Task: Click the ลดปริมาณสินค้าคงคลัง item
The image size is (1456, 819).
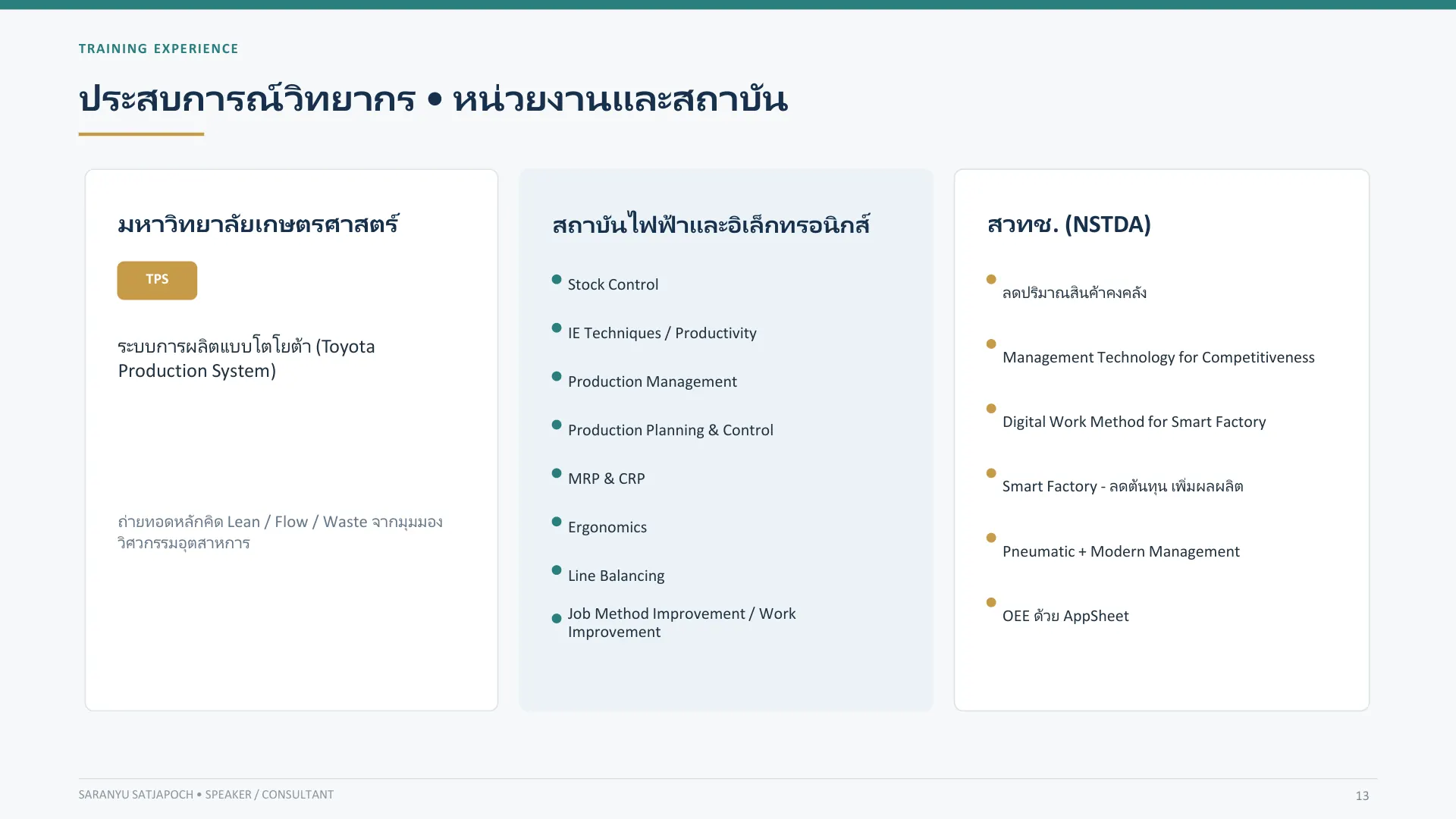Action: 1074,293
